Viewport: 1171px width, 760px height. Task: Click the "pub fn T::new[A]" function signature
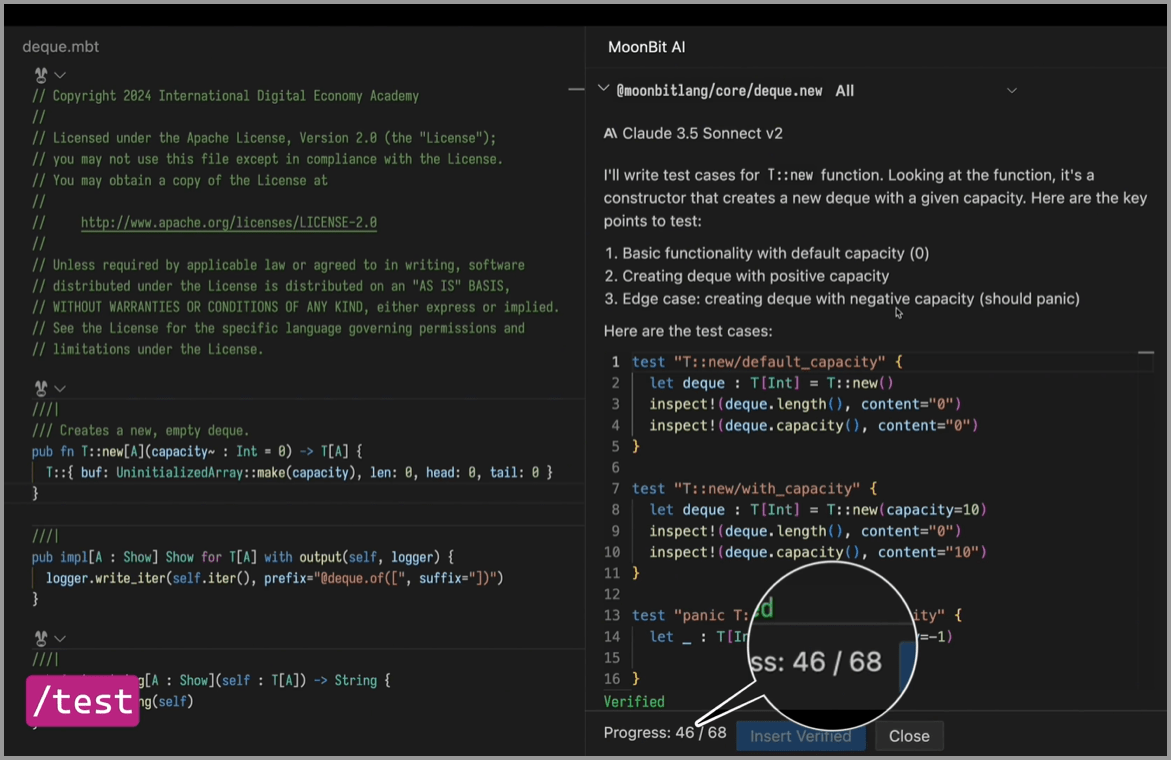197,452
